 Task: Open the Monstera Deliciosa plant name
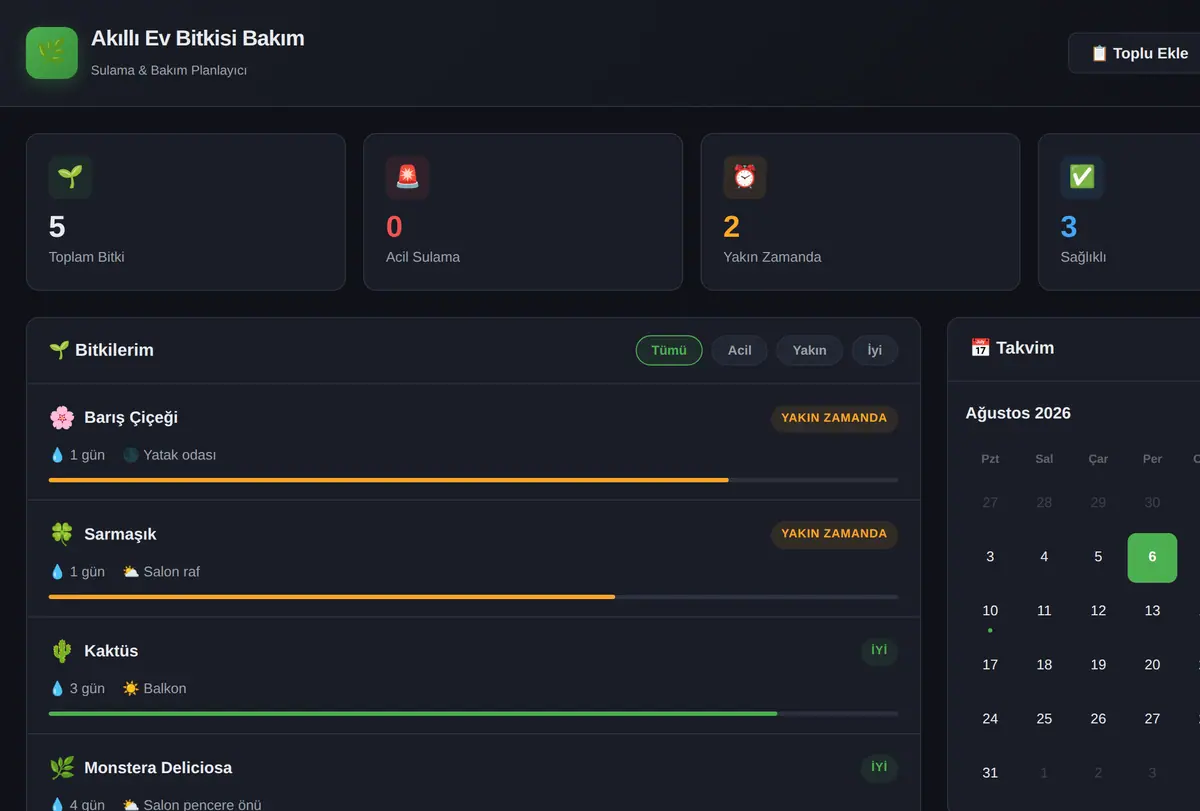tap(158, 768)
